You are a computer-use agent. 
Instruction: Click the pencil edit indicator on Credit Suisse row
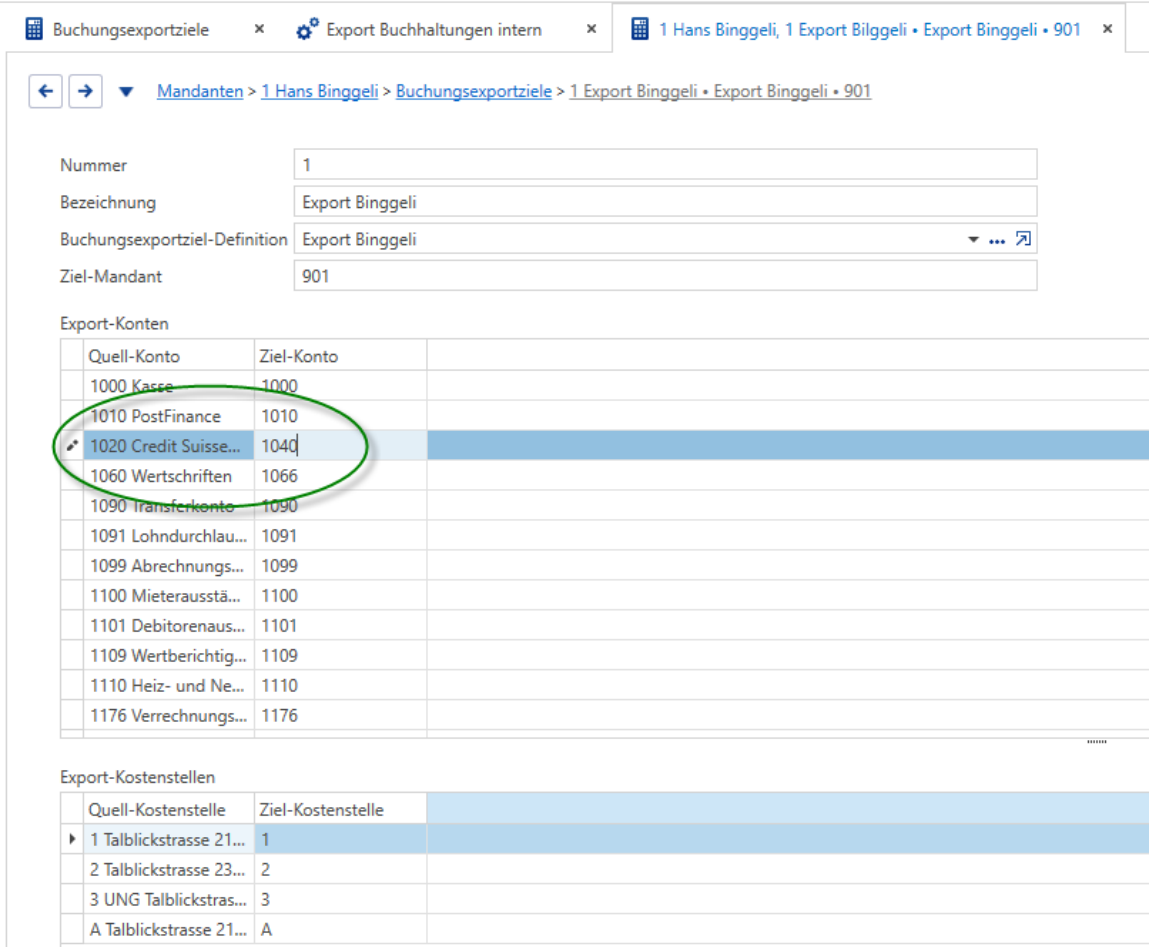click(x=72, y=446)
